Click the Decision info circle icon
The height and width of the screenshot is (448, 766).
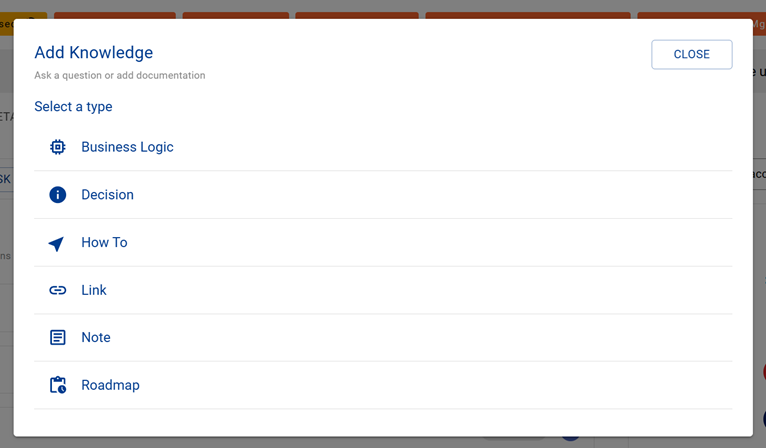[x=58, y=195]
